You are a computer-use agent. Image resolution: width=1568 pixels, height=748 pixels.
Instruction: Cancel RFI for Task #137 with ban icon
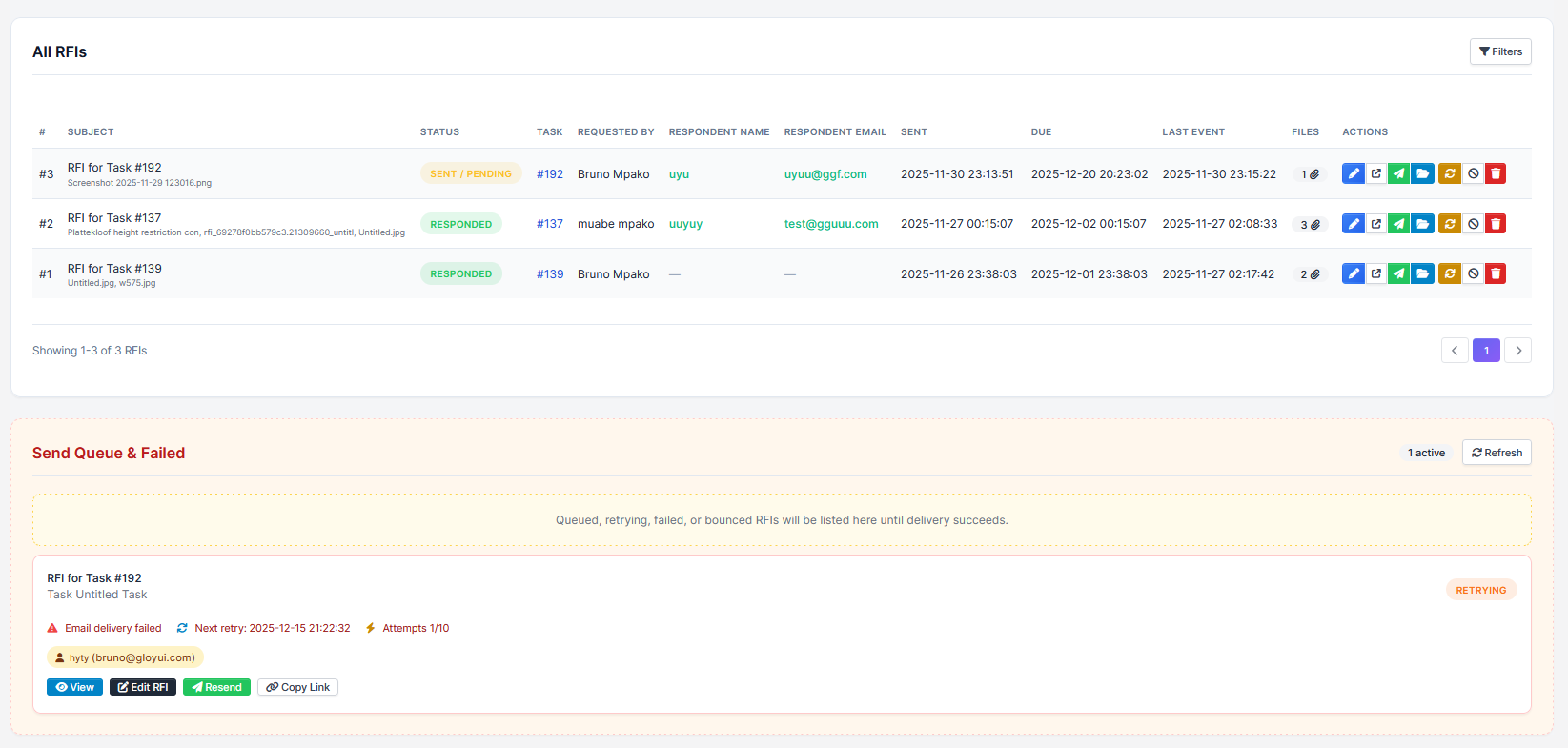(x=1473, y=224)
